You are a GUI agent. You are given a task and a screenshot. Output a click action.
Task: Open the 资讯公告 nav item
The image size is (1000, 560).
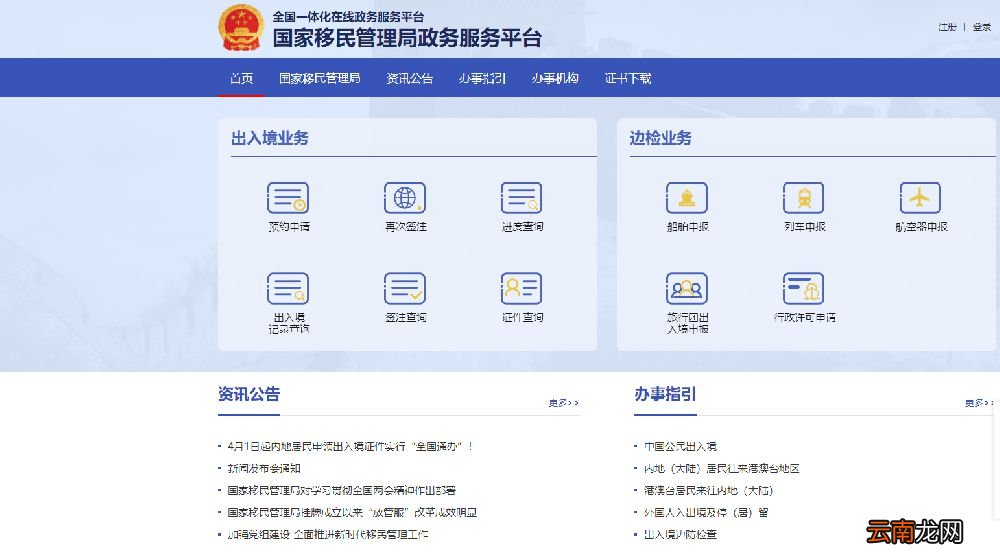(409, 78)
